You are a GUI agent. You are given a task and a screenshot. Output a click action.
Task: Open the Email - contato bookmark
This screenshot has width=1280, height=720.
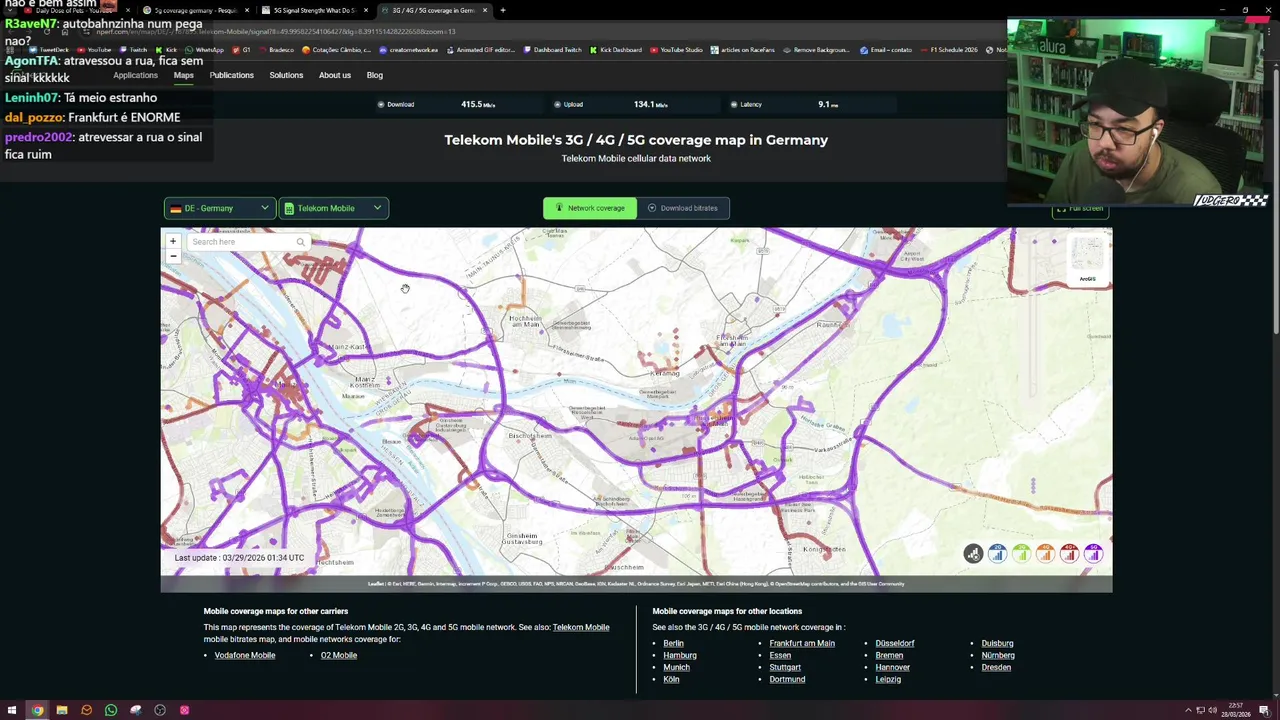pyautogui.click(x=887, y=50)
